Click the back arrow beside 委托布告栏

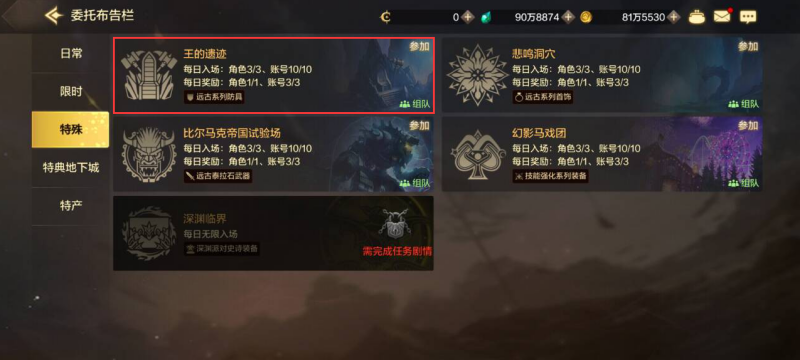coord(54,16)
